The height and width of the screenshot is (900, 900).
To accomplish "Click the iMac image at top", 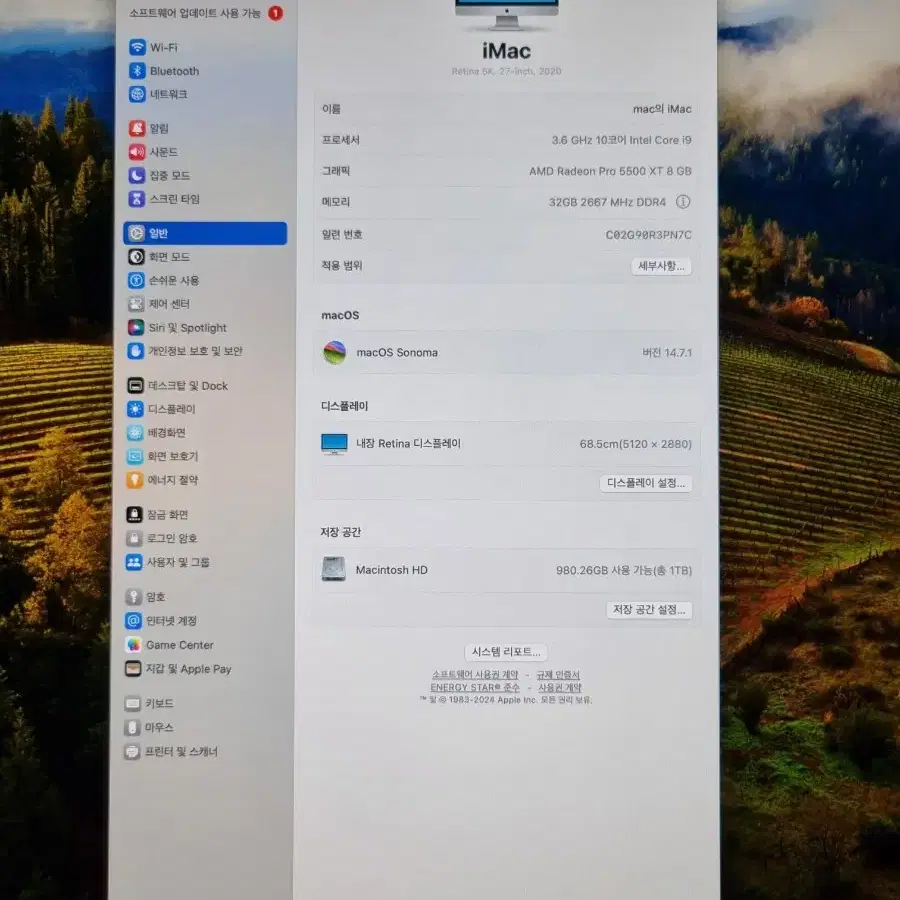I will coord(506,14).
